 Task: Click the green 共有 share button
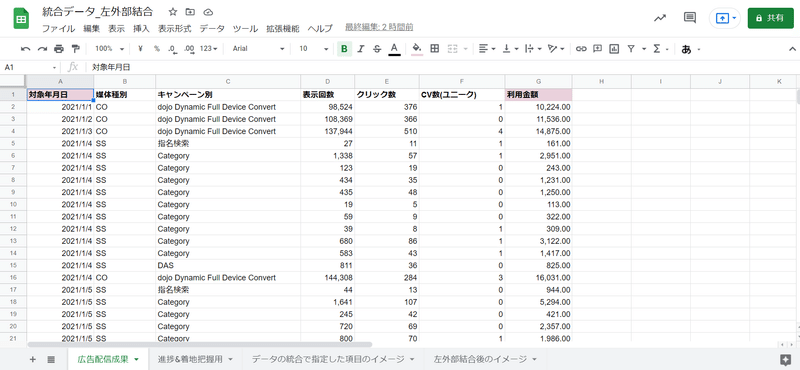pos(770,18)
